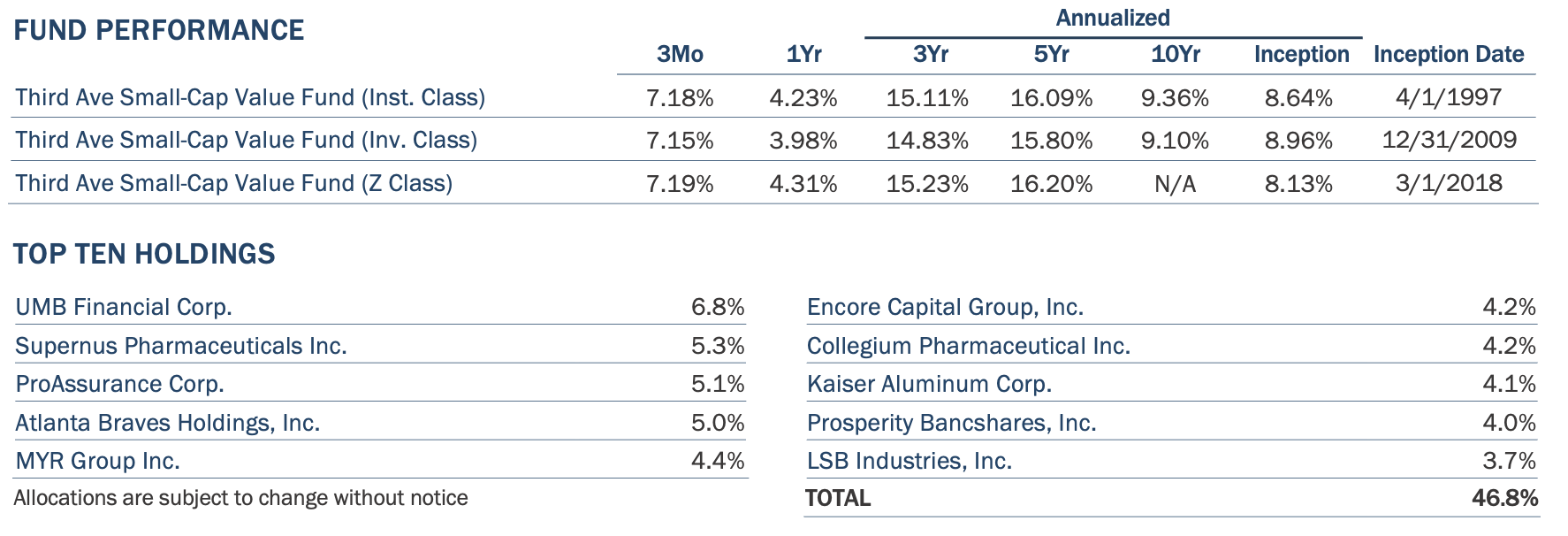Click the allocations disclaimer footnote

coord(240,498)
